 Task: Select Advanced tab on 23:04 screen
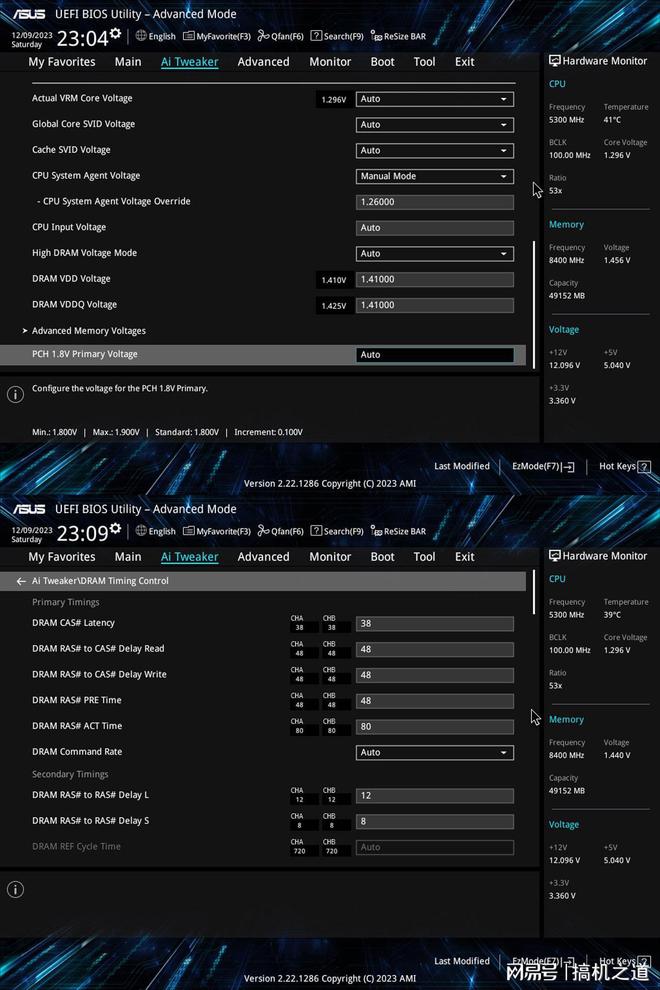[263, 62]
